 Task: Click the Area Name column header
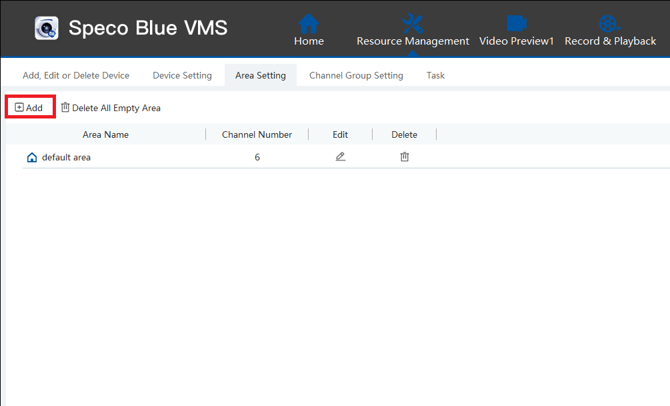tap(105, 135)
